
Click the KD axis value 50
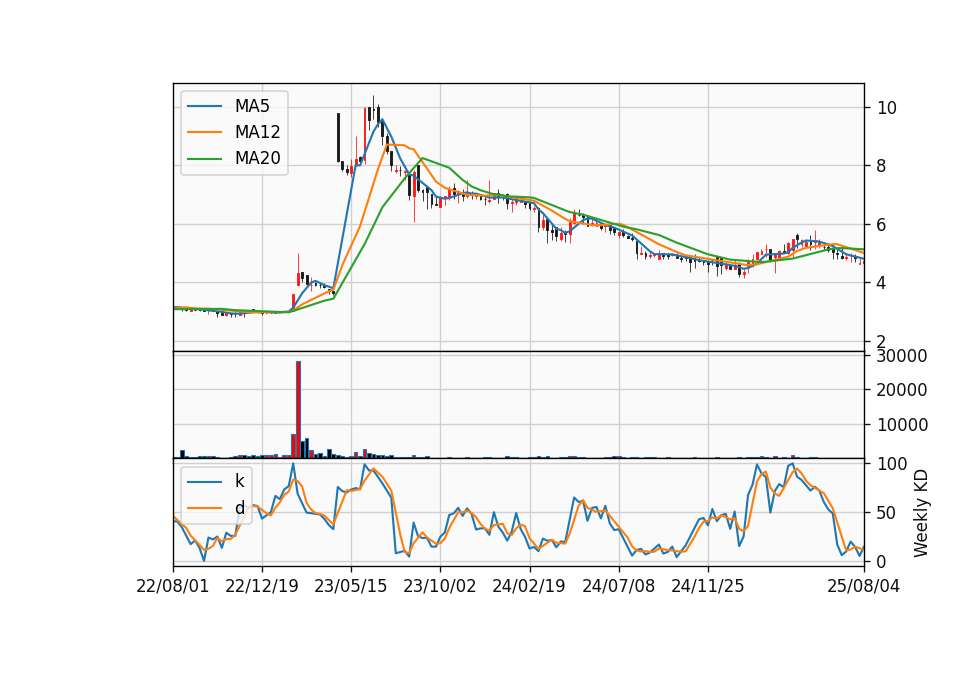point(887,512)
